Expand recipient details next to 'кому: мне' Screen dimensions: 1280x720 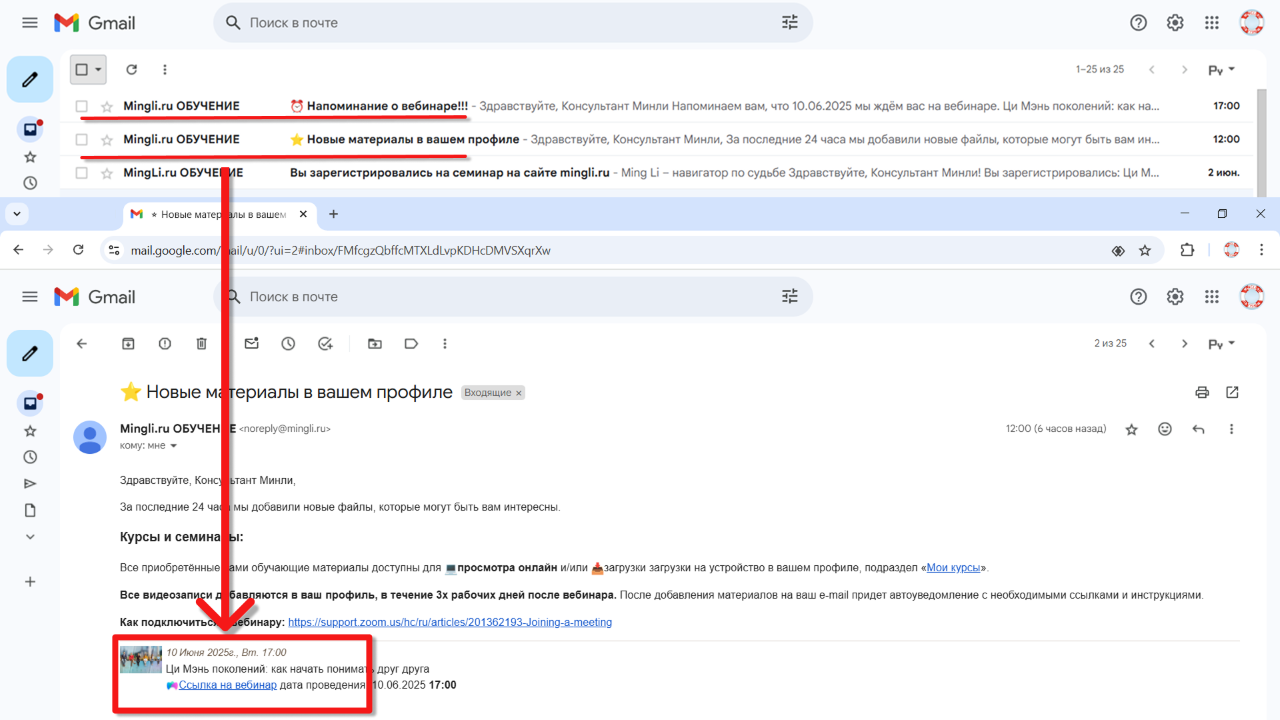click(173, 446)
